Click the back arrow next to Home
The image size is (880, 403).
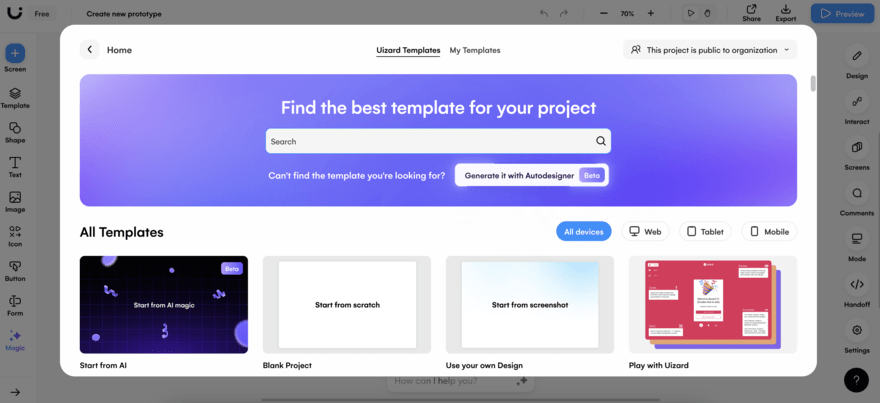(x=90, y=50)
